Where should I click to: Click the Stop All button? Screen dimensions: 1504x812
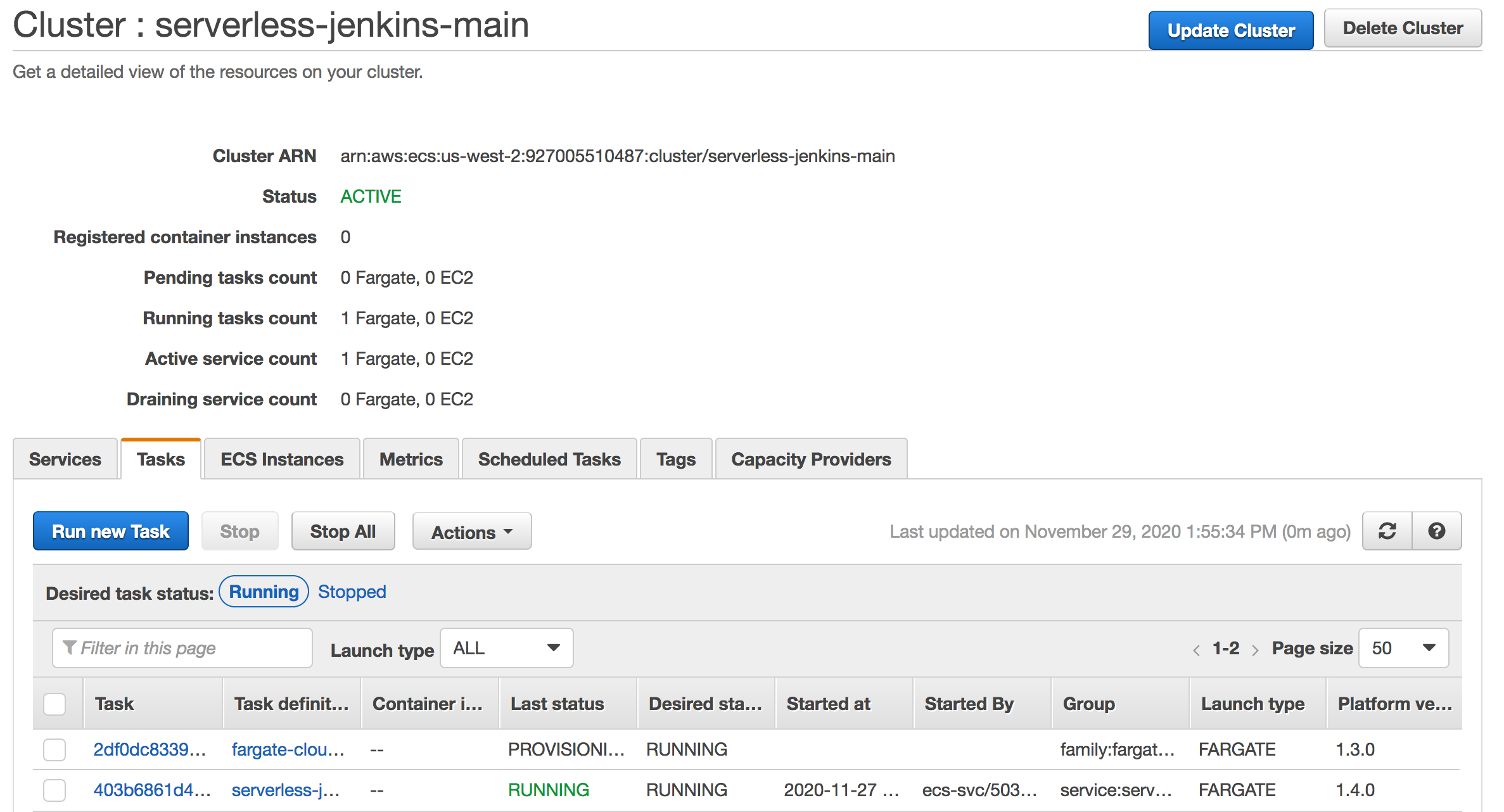(x=343, y=531)
